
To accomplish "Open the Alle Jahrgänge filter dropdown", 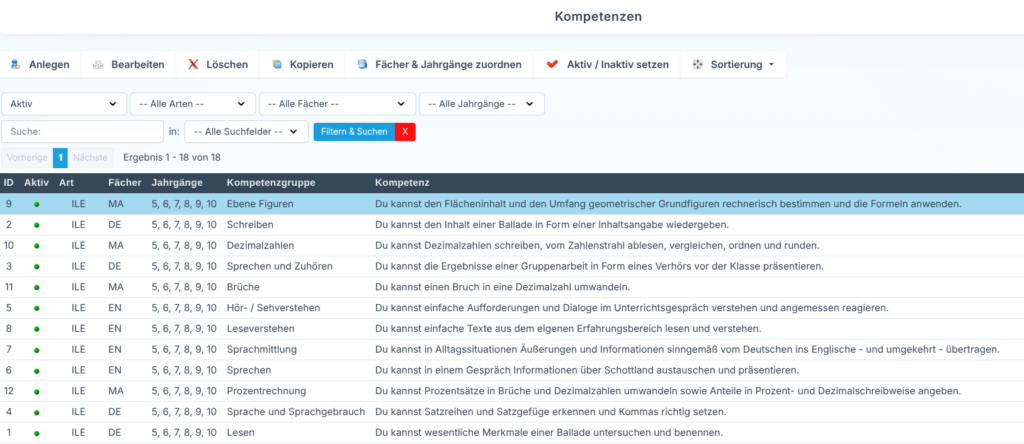I will 481,104.
